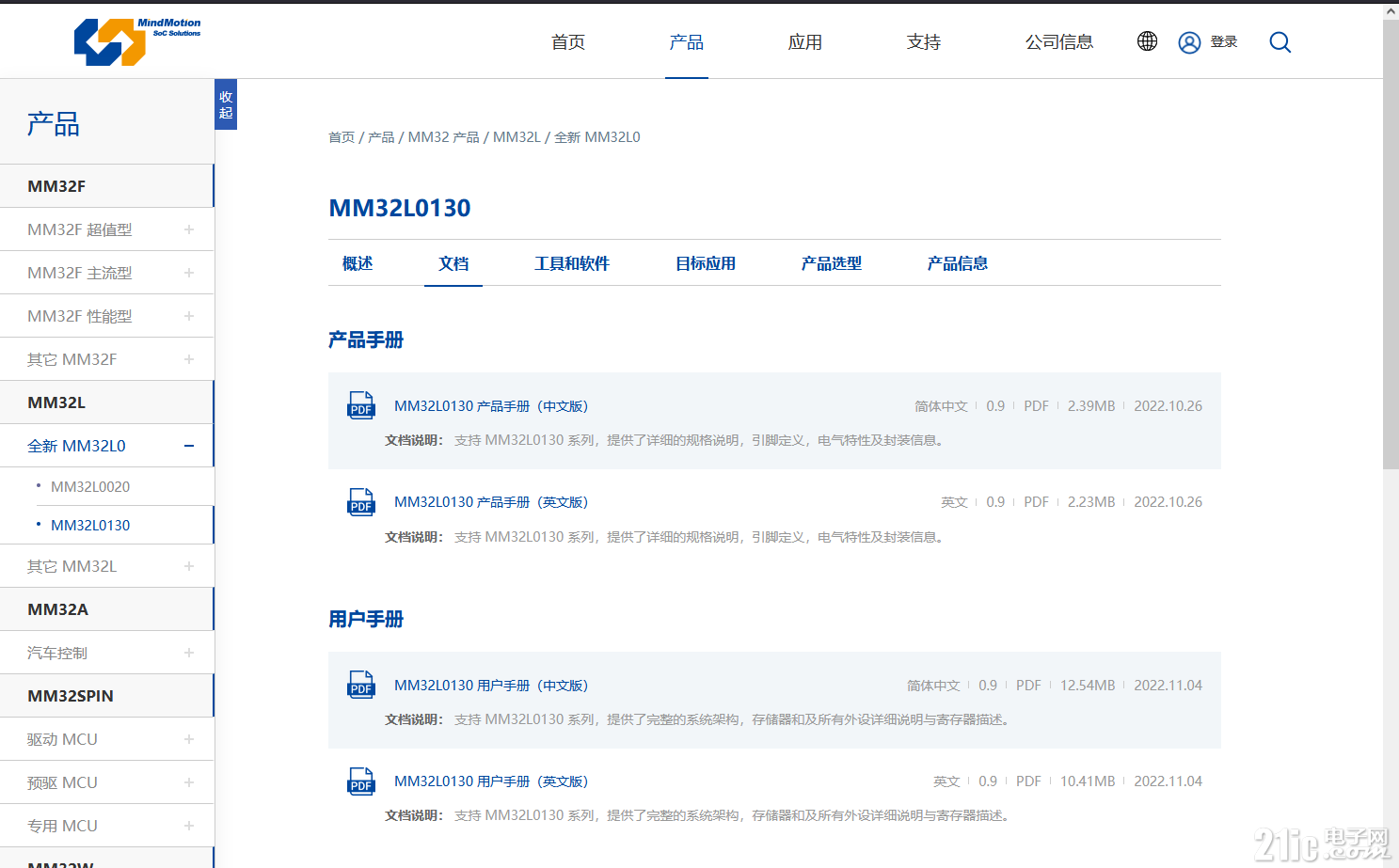Click the MindMotion logo

(x=137, y=42)
